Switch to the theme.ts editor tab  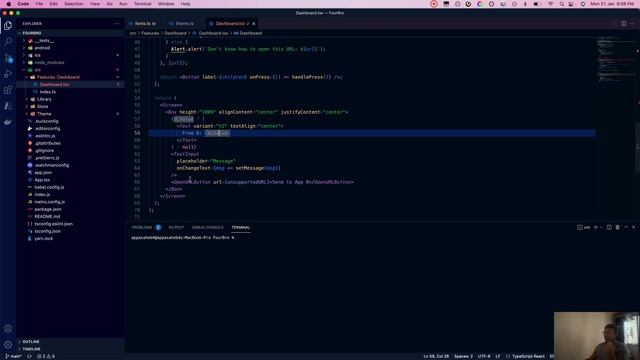(184, 24)
